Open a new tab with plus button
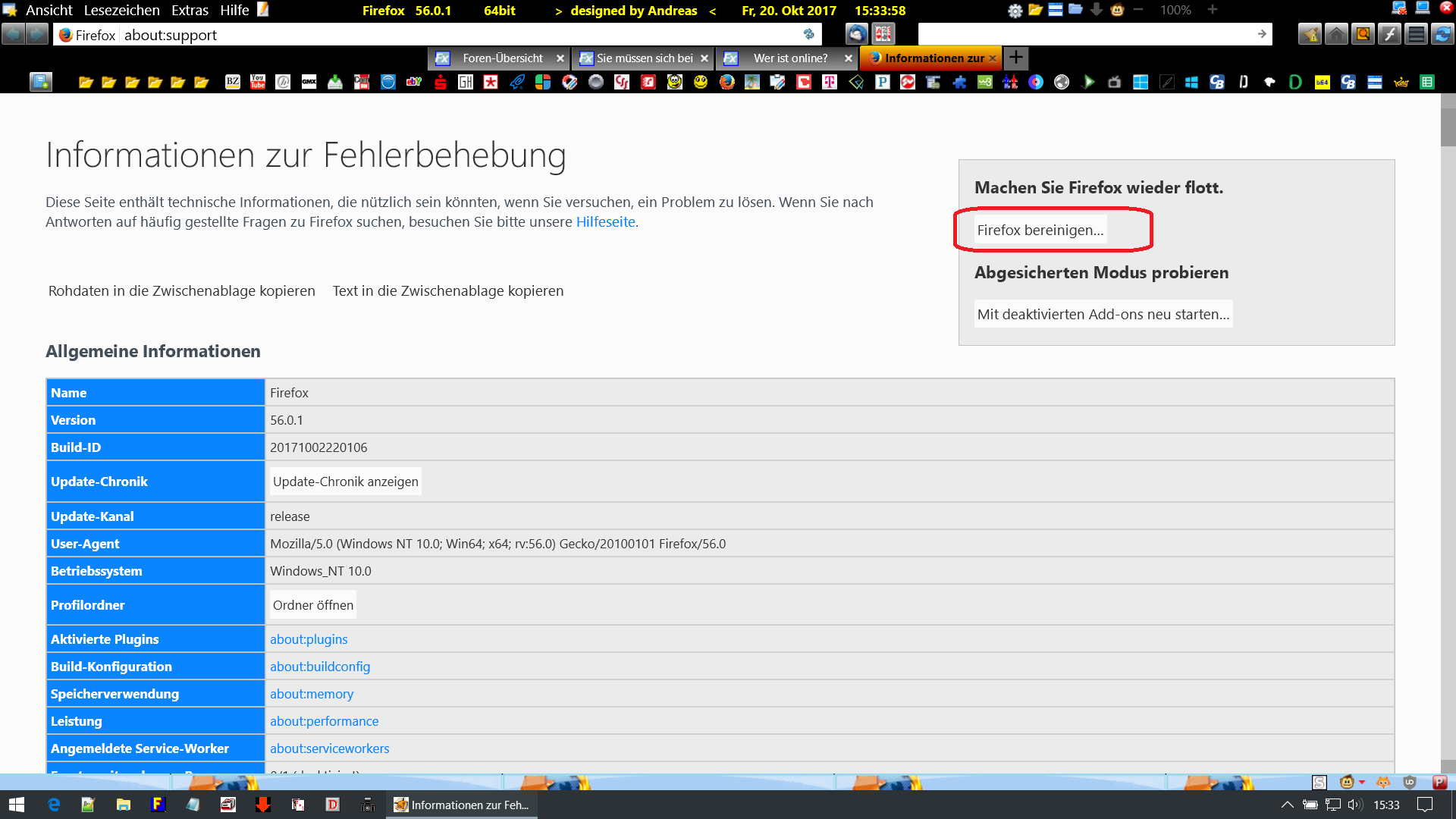 [x=1016, y=58]
